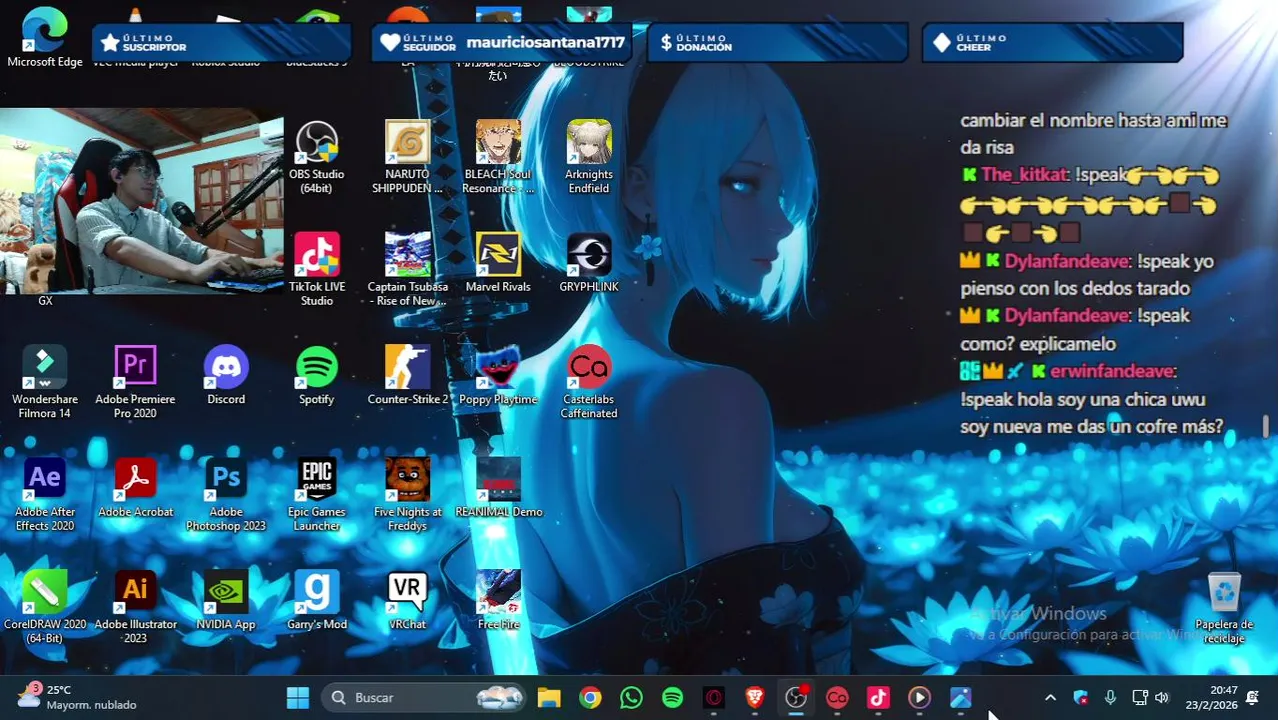This screenshot has width=1278, height=720.
Task: Open VRChat desktop shortcut
Action: tap(407, 602)
